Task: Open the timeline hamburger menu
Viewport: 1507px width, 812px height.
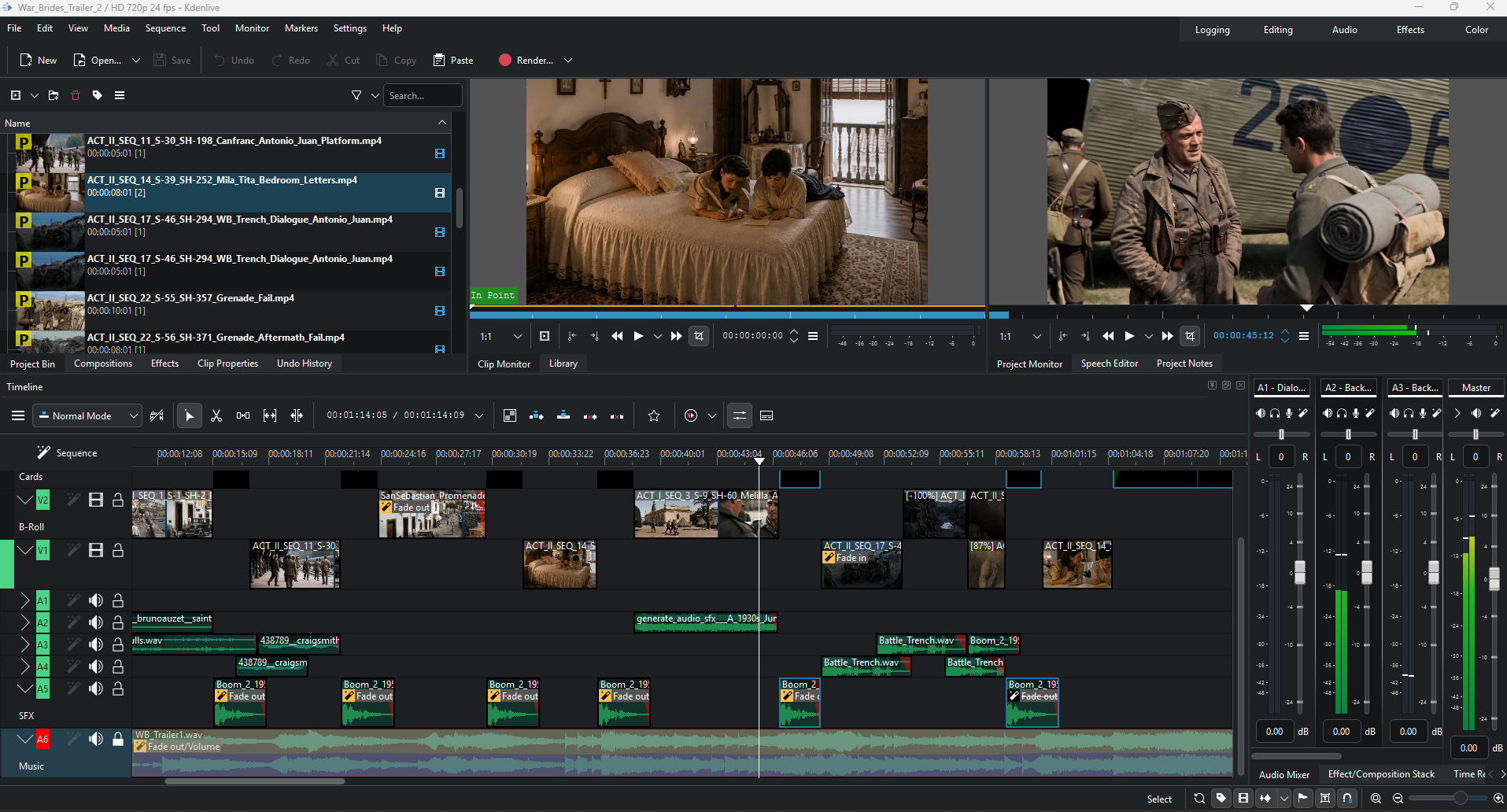Action: pos(18,415)
